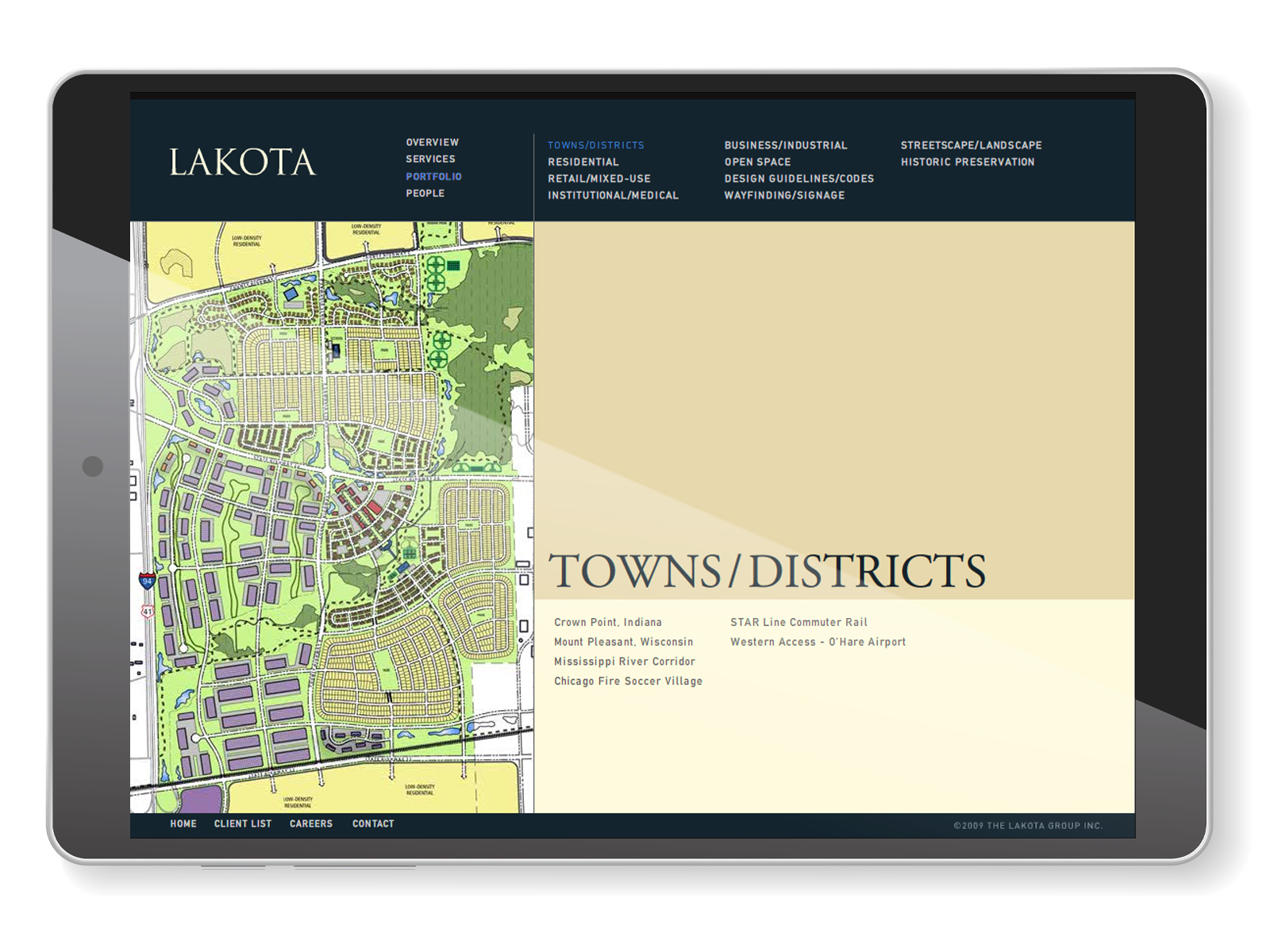Open Business/Industrial category

[x=786, y=145]
